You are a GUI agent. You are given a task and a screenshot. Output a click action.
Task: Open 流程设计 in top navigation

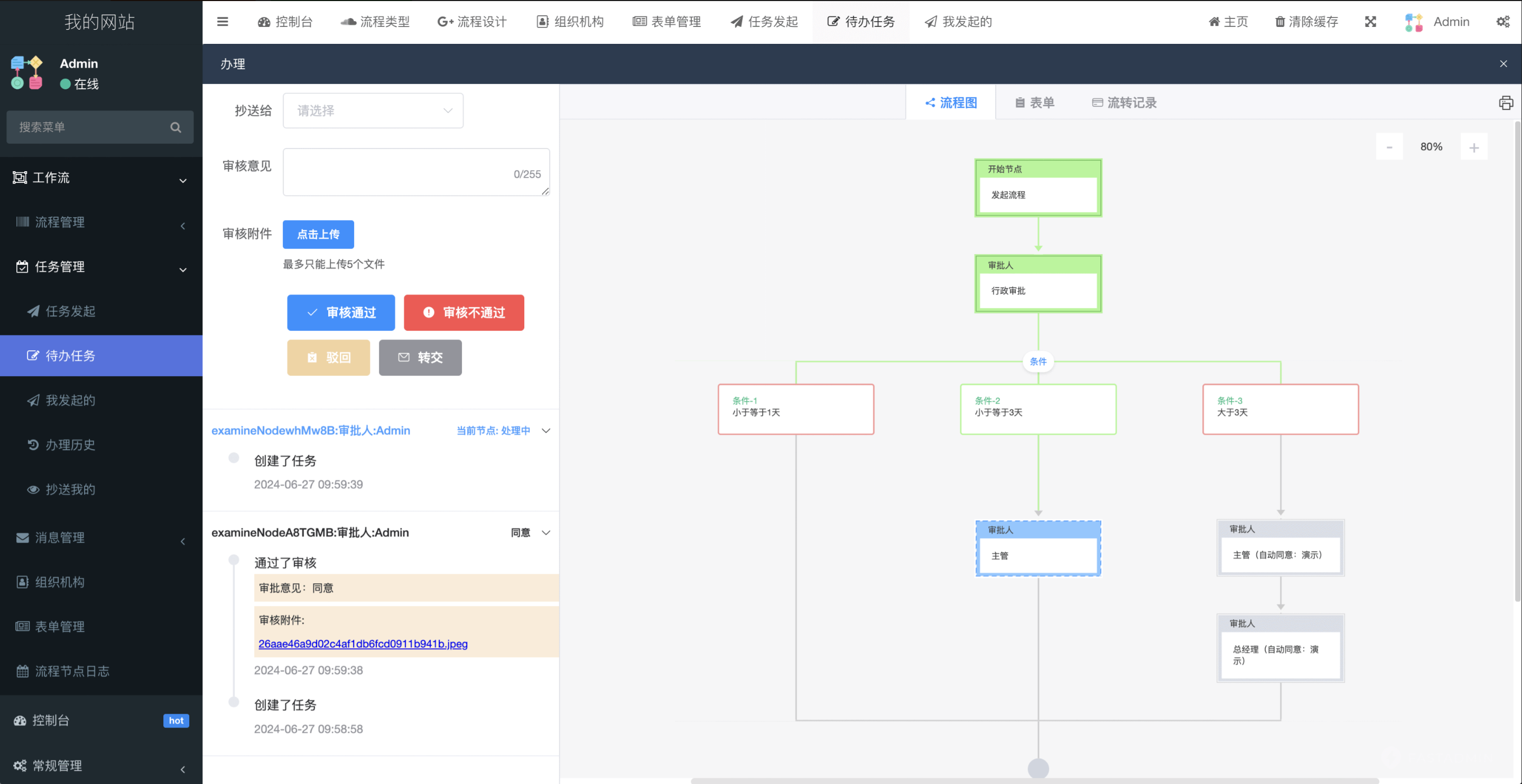click(x=472, y=21)
